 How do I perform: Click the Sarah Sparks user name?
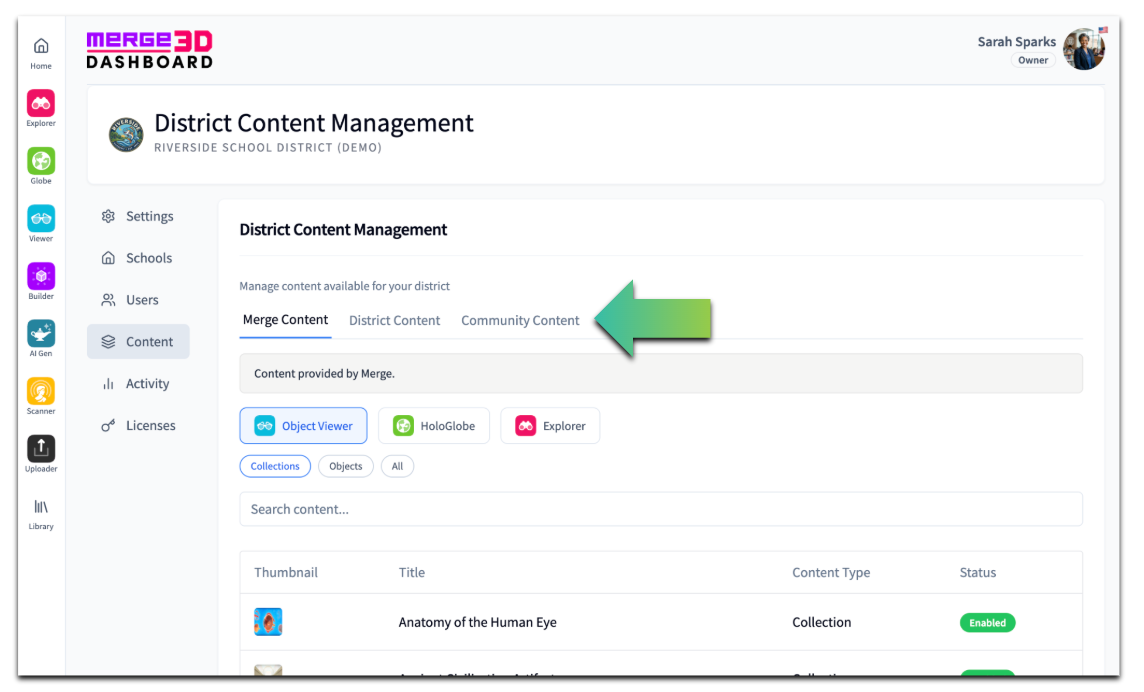pos(1016,42)
